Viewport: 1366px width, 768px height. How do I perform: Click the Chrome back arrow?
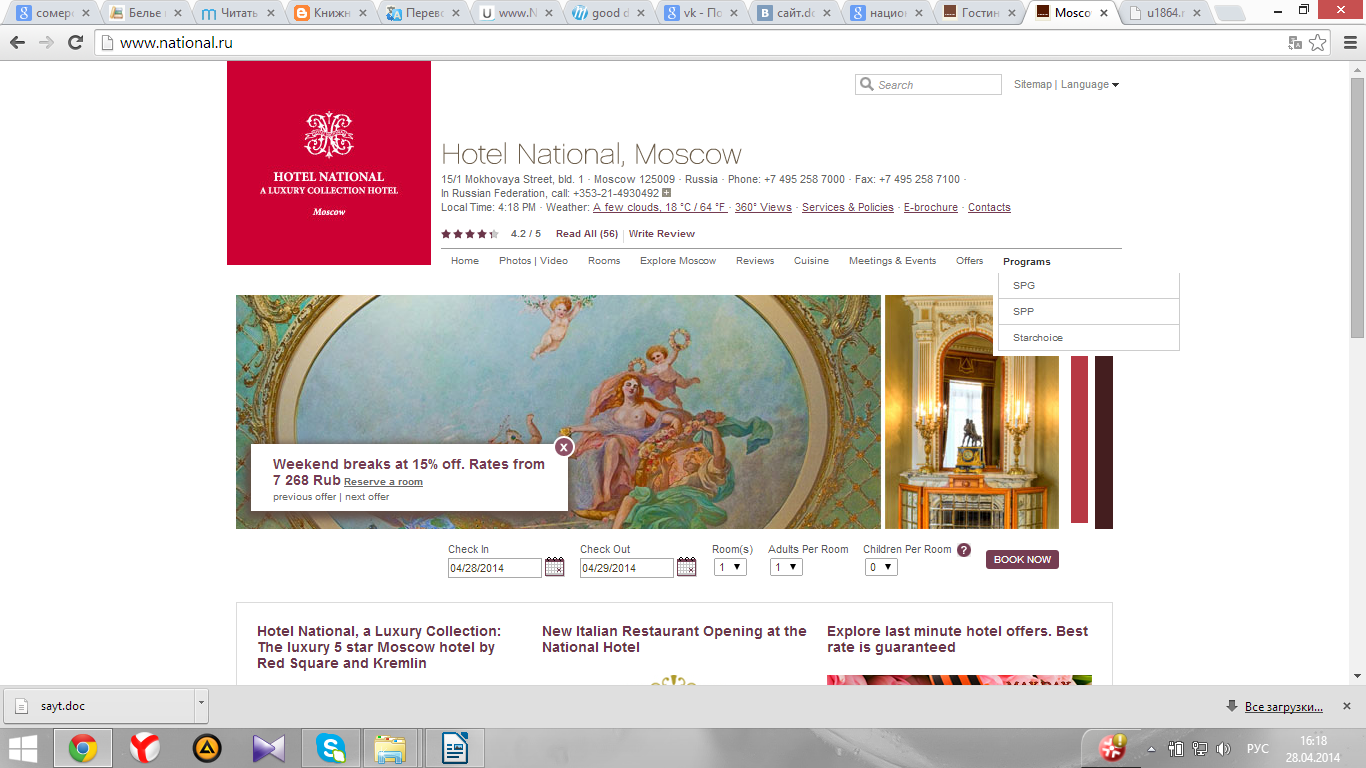pos(17,43)
